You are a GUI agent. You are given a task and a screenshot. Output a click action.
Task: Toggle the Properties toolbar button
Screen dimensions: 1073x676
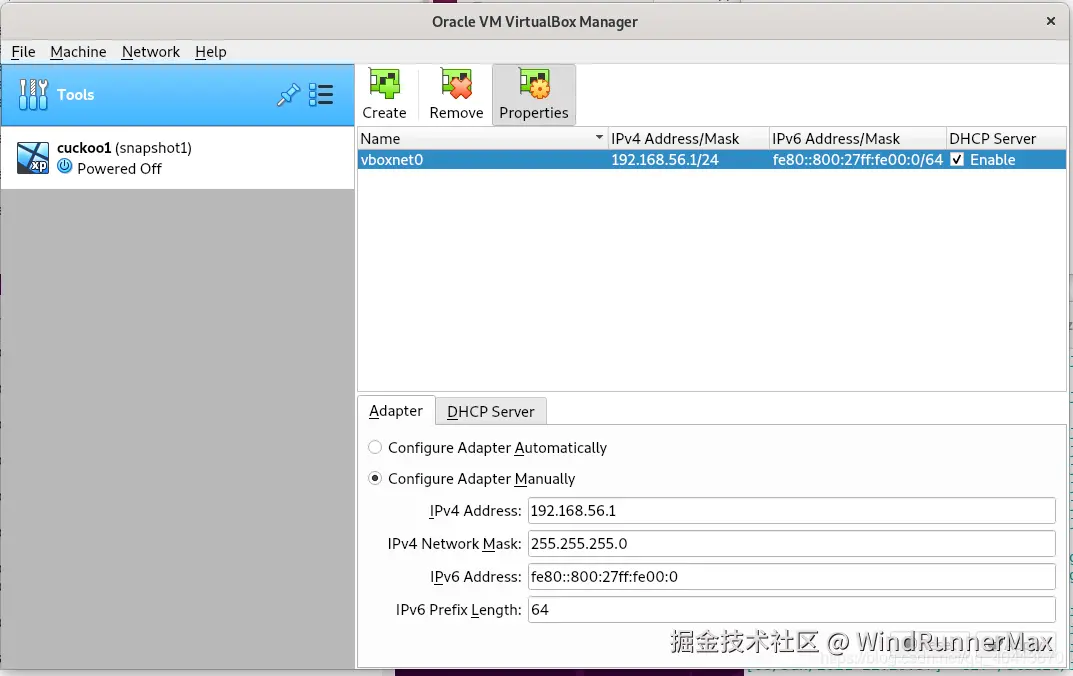[534, 94]
